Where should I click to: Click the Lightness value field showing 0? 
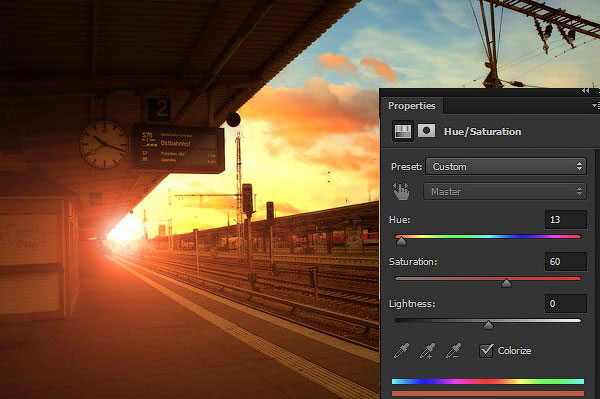coord(566,304)
